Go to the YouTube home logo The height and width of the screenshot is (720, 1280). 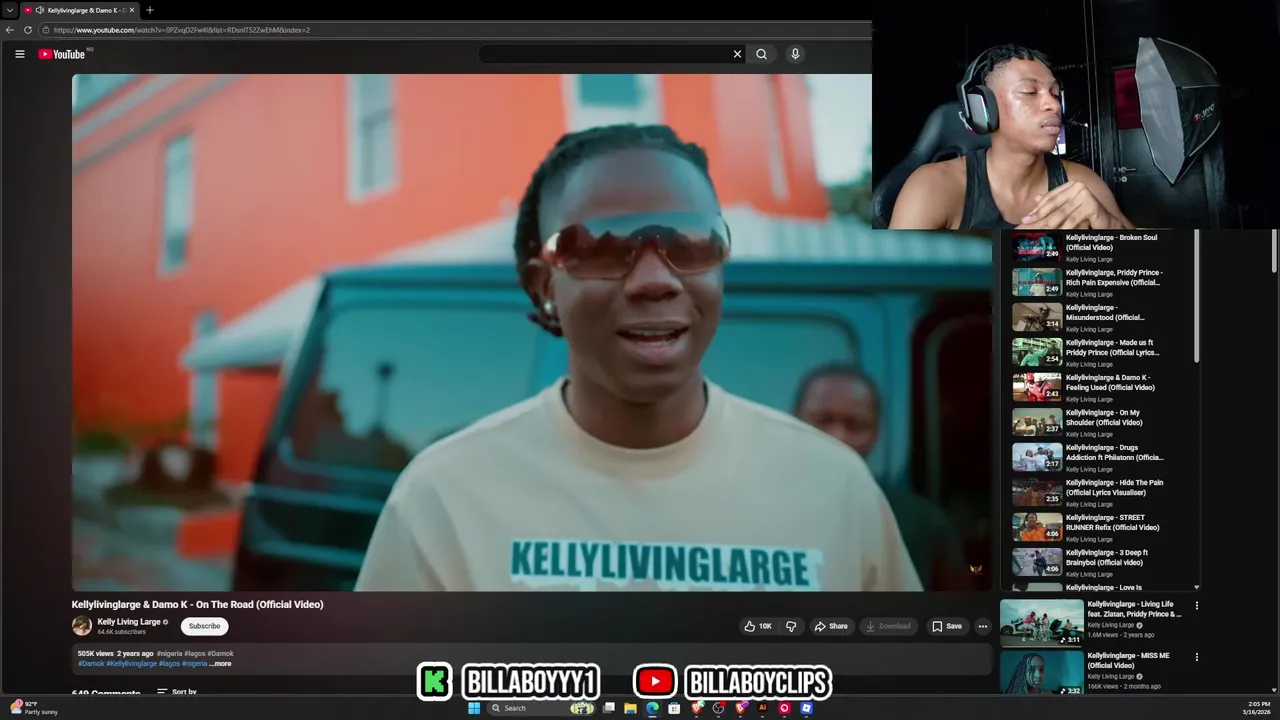[x=62, y=54]
